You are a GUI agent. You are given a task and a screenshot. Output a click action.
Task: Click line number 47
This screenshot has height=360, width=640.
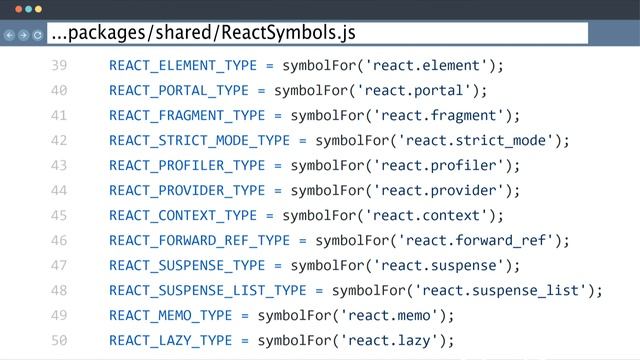(59, 265)
